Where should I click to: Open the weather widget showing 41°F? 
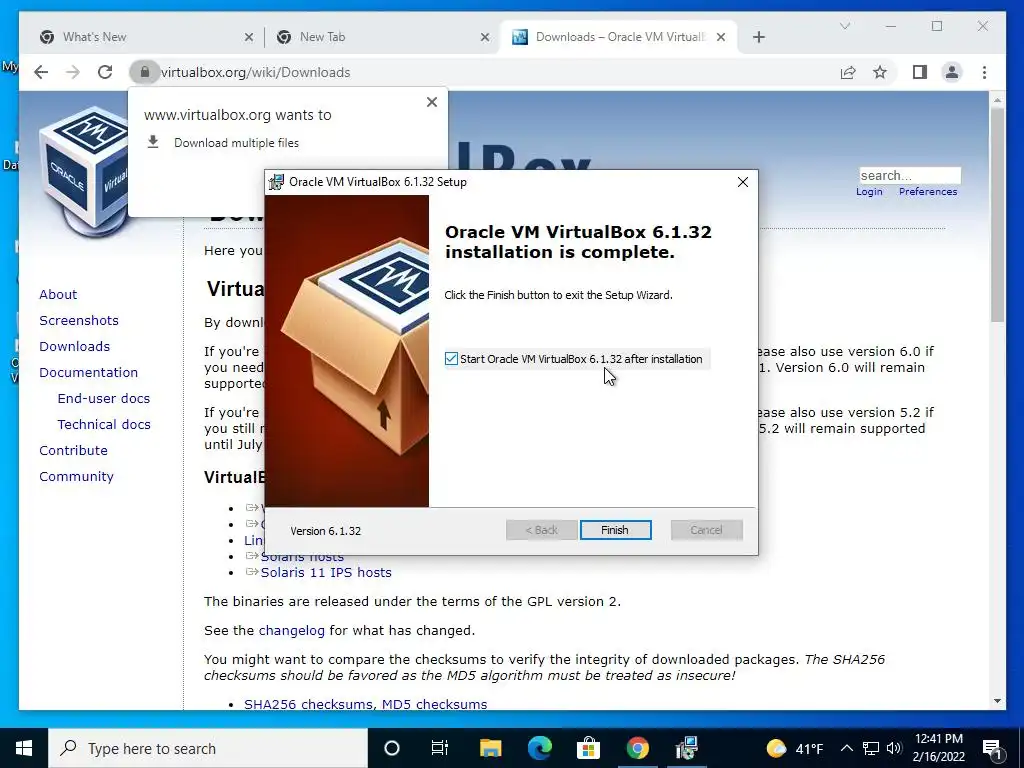[795, 748]
